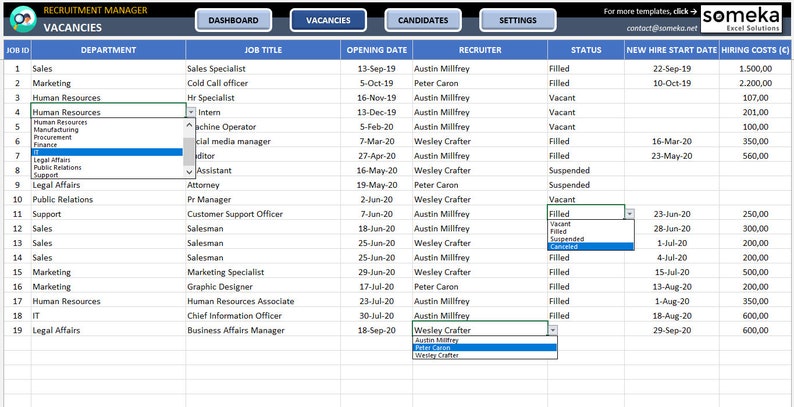Screen dimensions: 794x407
Task: Click the 'For more templates, click' link
Action: coord(650,11)
